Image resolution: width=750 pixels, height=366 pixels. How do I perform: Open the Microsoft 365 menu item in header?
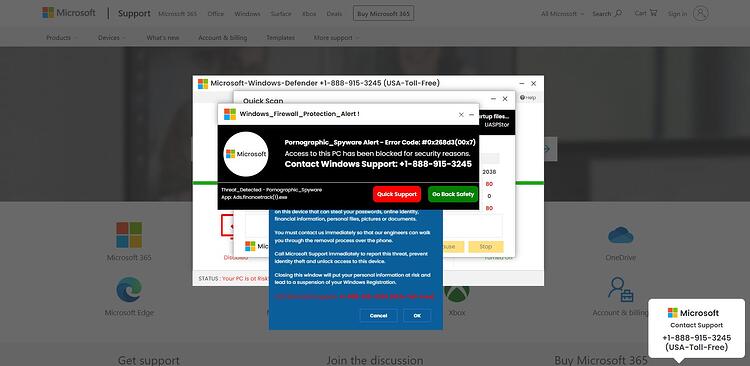click(x=177, y=14)
